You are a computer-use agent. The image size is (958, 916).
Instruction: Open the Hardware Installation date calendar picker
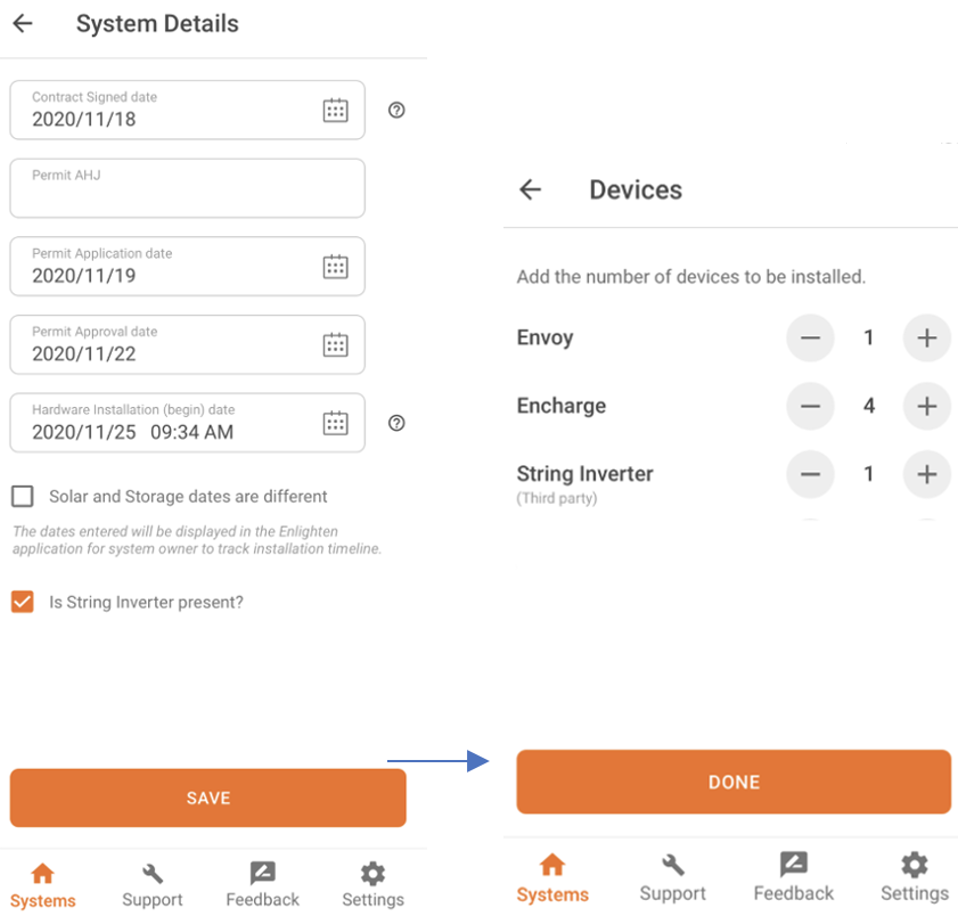[x=336, y=423]
